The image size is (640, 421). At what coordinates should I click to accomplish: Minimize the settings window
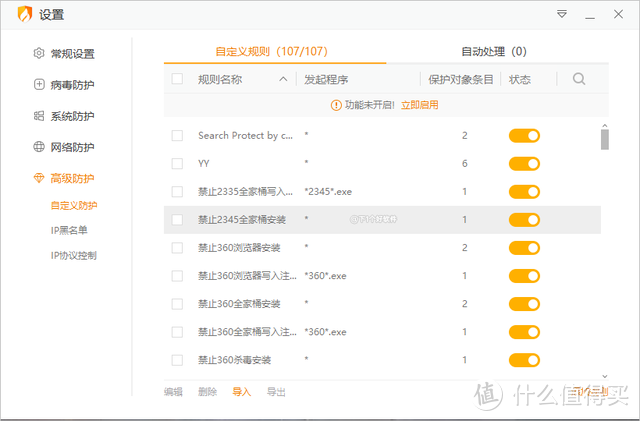click(x=590, y=18)
